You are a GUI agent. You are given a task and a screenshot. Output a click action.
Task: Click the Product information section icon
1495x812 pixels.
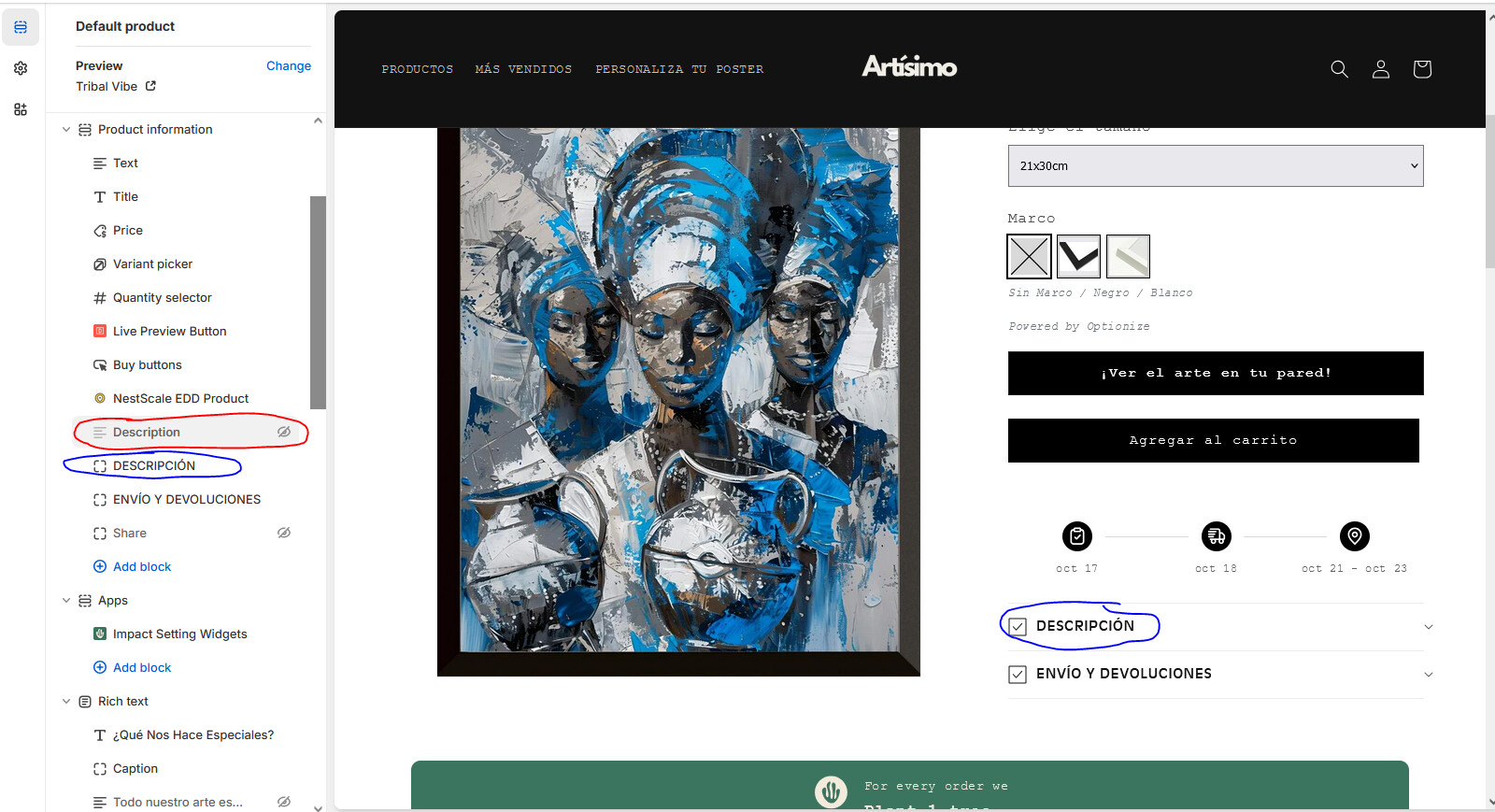click(85, 130)
